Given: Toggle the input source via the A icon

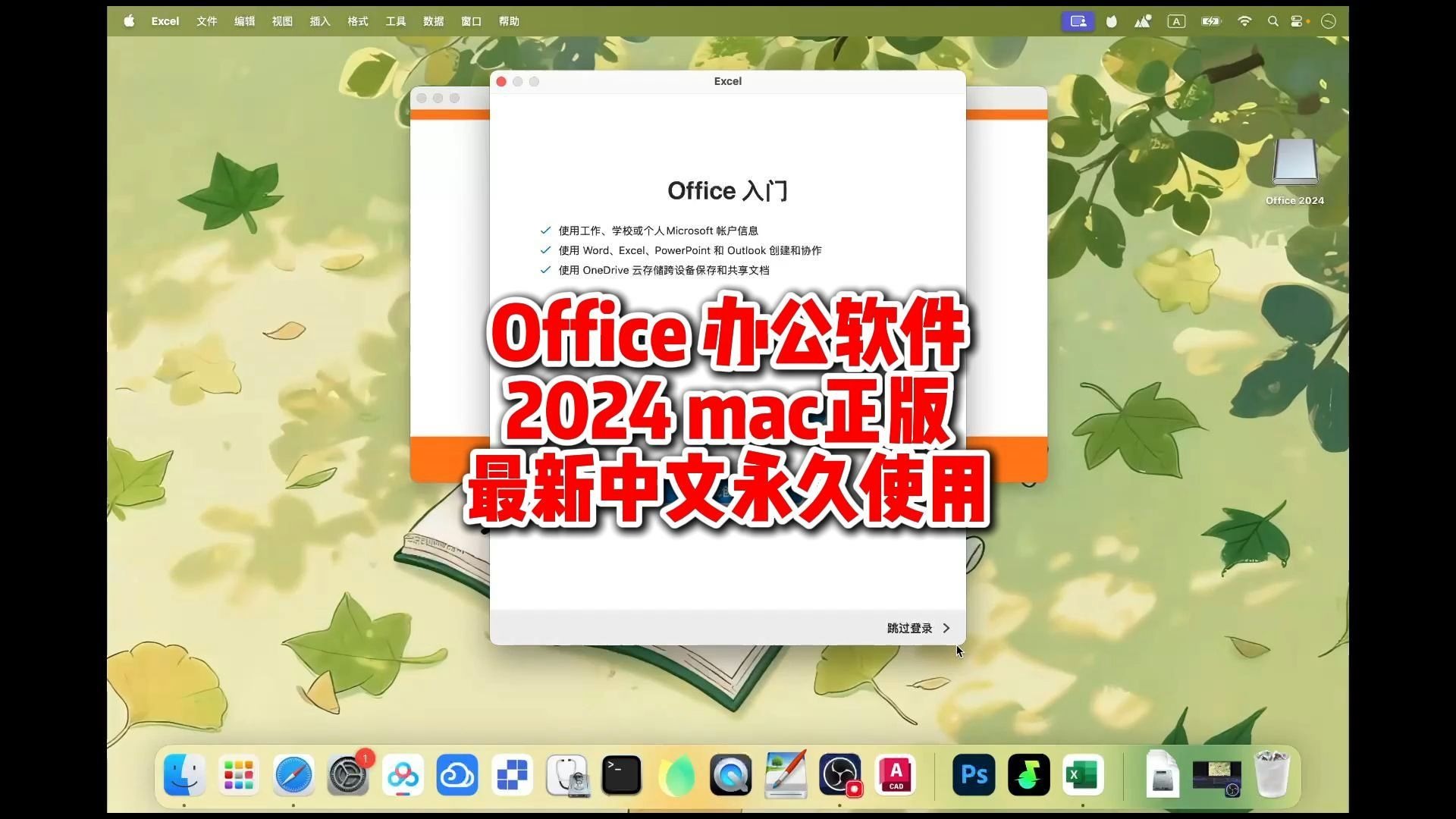Looking at the screenshot, I should click(x=1175, y=21).
